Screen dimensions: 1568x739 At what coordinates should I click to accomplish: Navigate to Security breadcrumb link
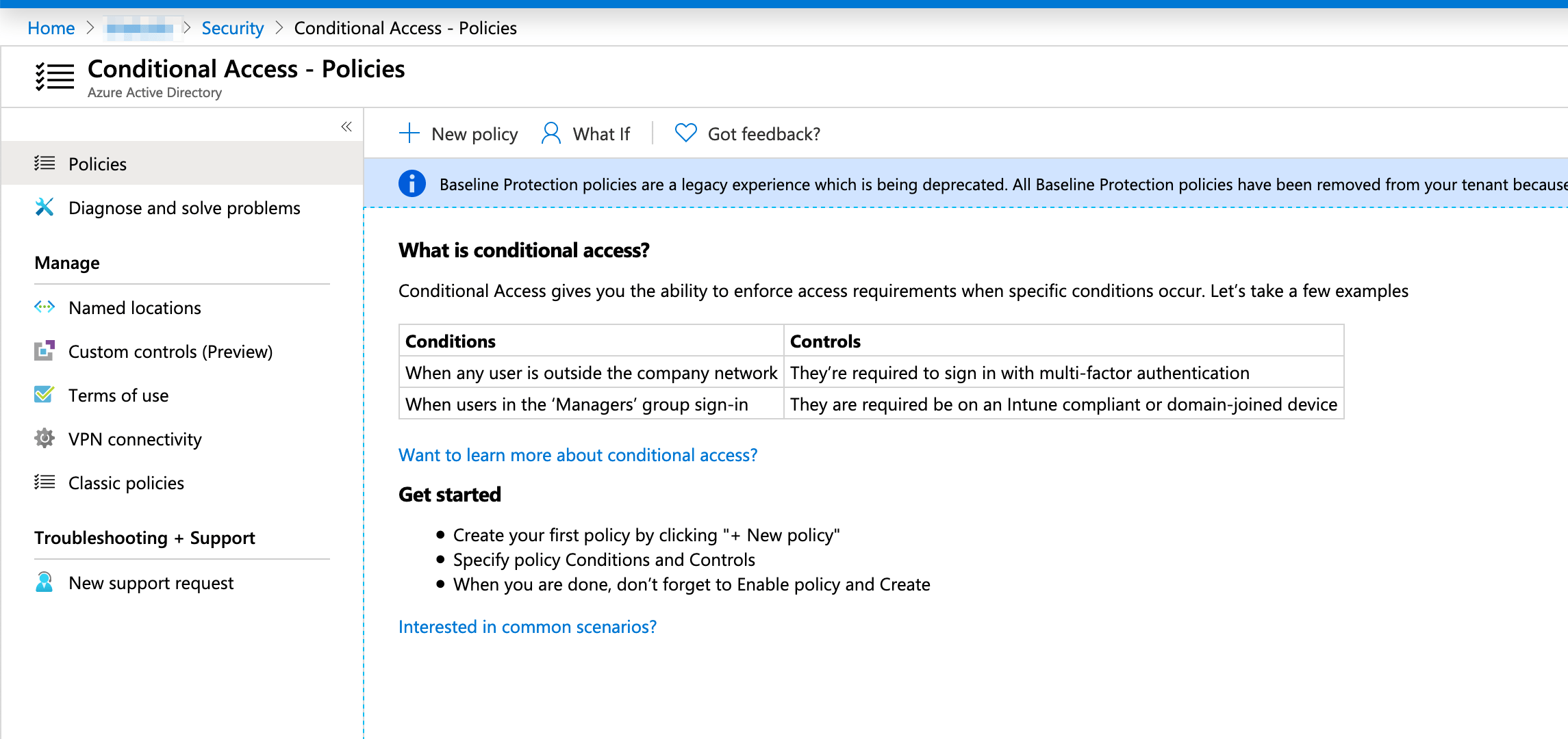[232, 28]
